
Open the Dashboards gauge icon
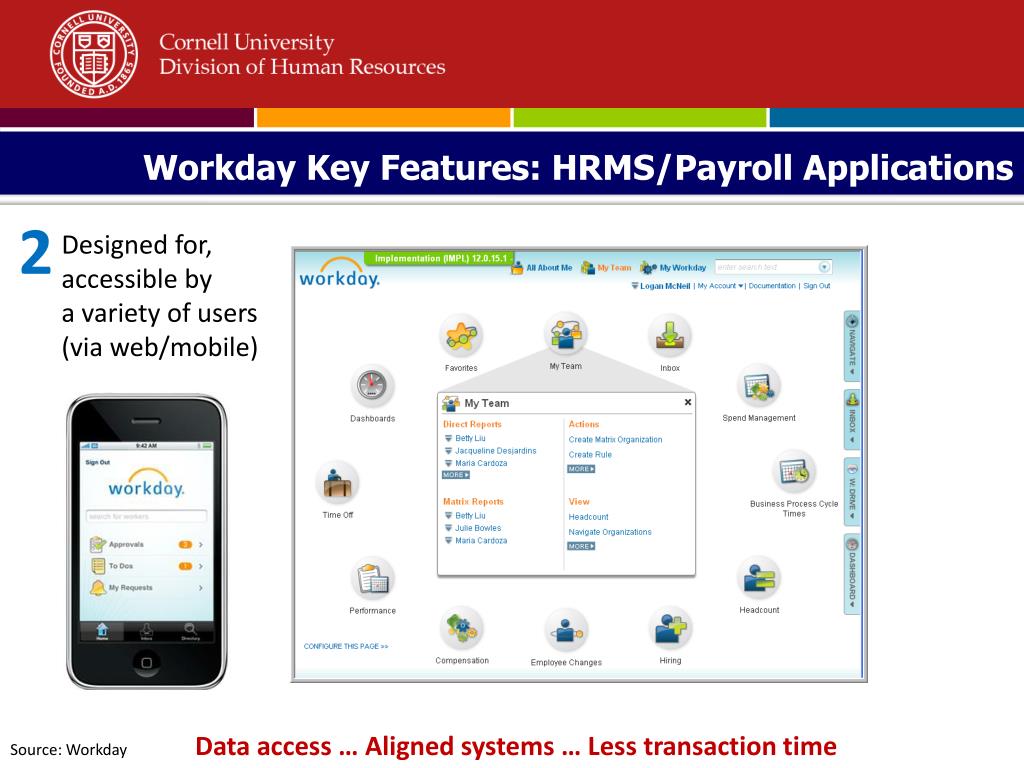pos(372,386)
